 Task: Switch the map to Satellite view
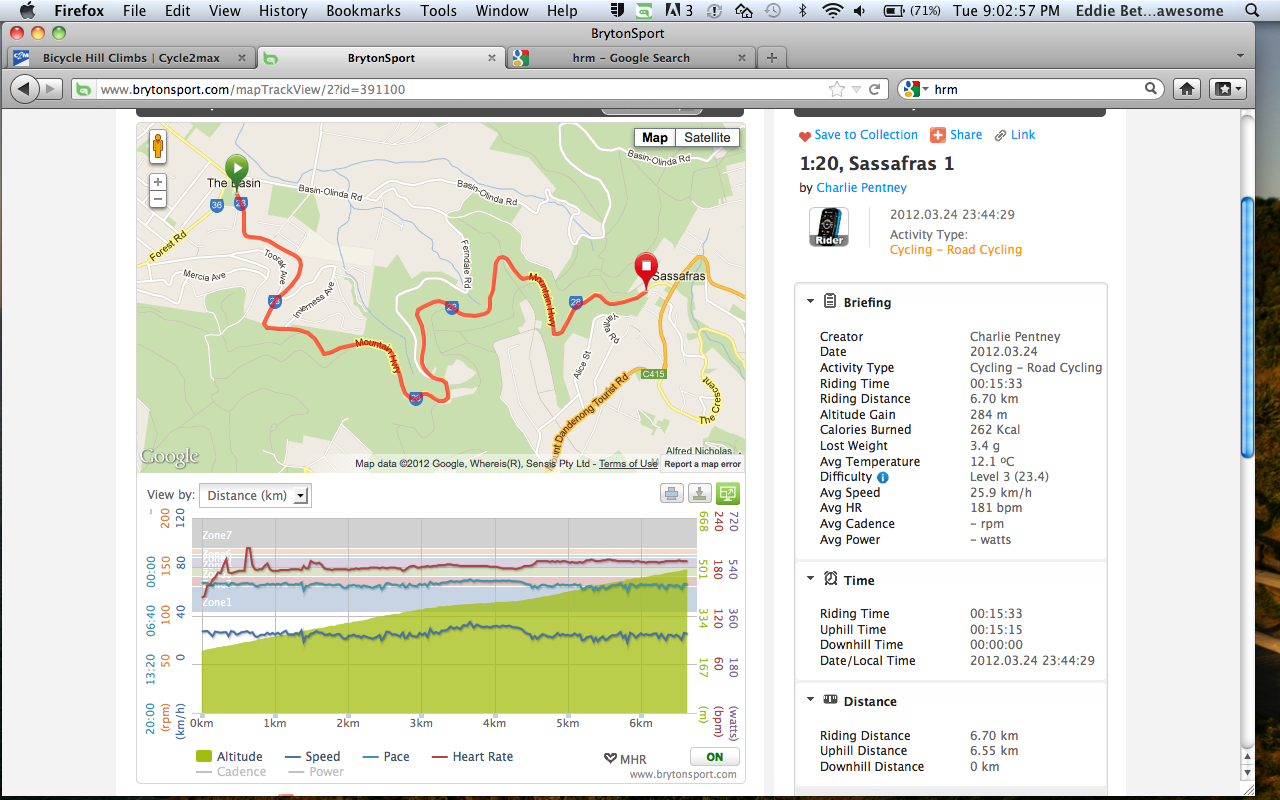click(x=707, y=138)
